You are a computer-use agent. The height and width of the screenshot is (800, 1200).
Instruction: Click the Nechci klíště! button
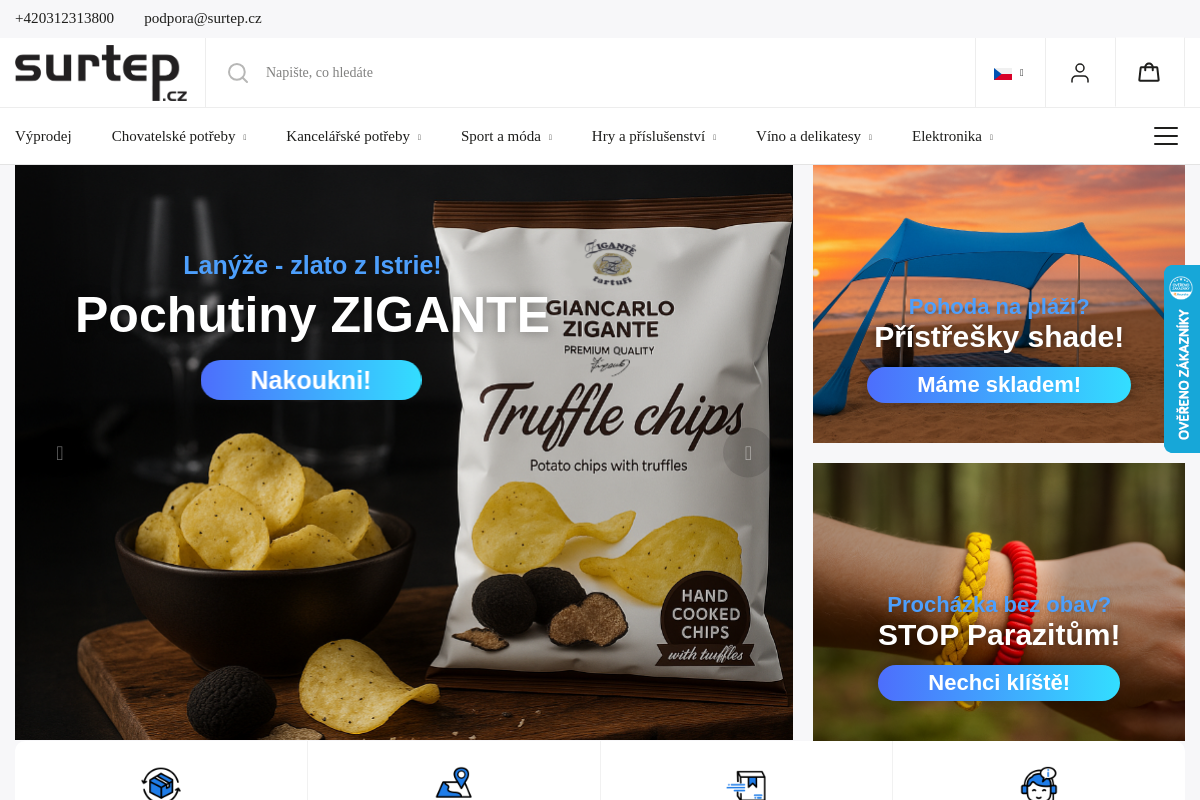(999, 683)
